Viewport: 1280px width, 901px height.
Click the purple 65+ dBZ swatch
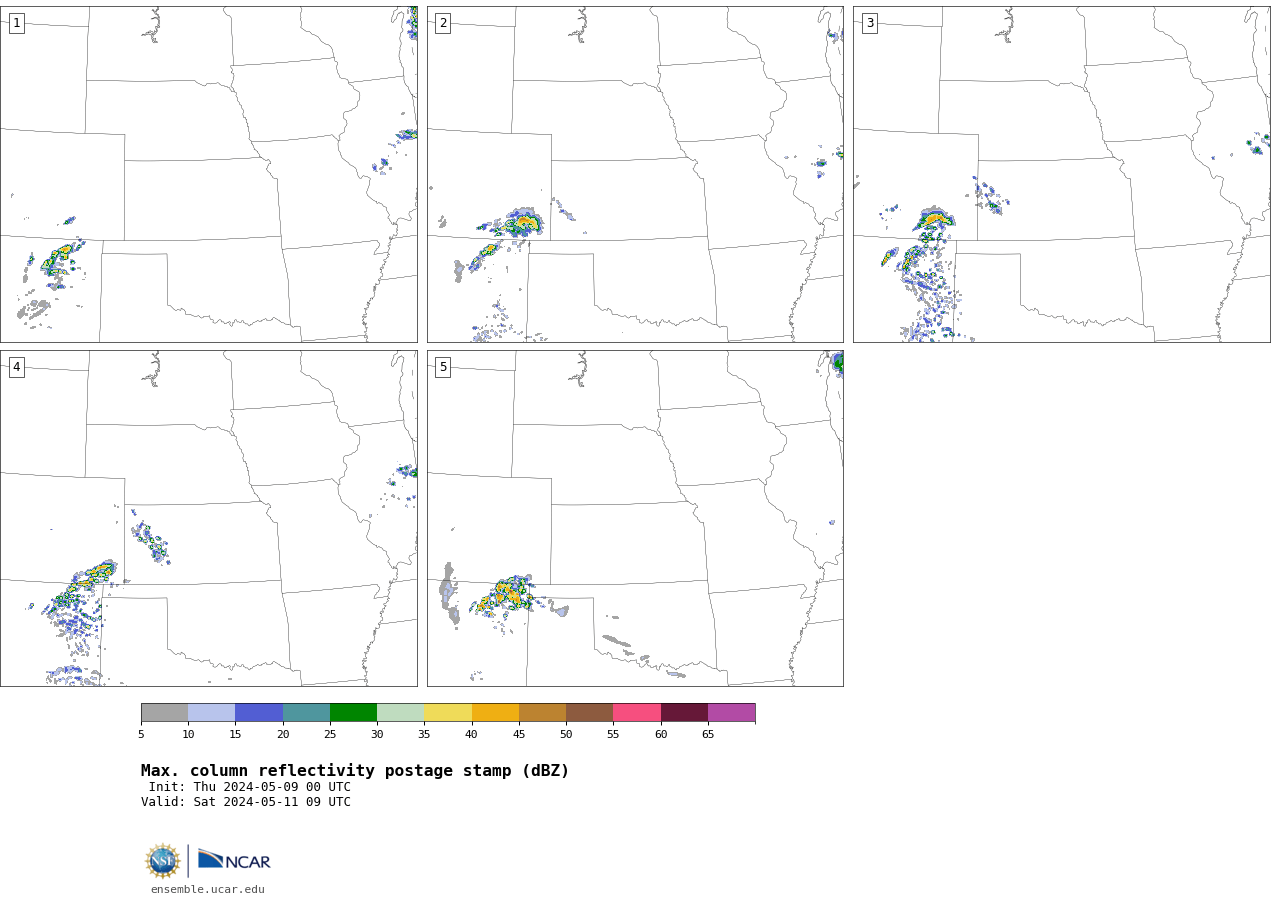point(732,712)
